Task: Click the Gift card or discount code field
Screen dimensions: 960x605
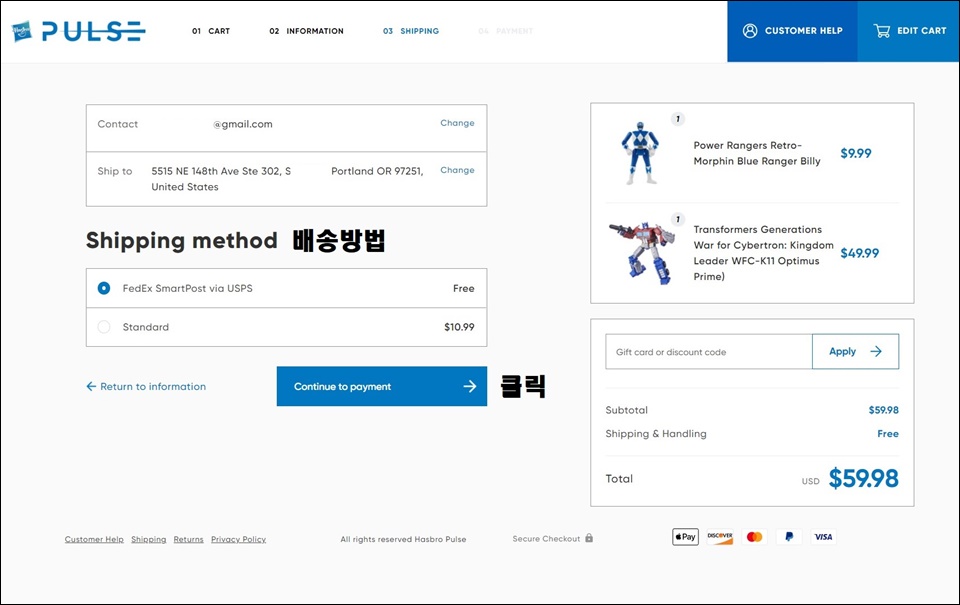Action: pyautogui.click(x=709, y=351)
